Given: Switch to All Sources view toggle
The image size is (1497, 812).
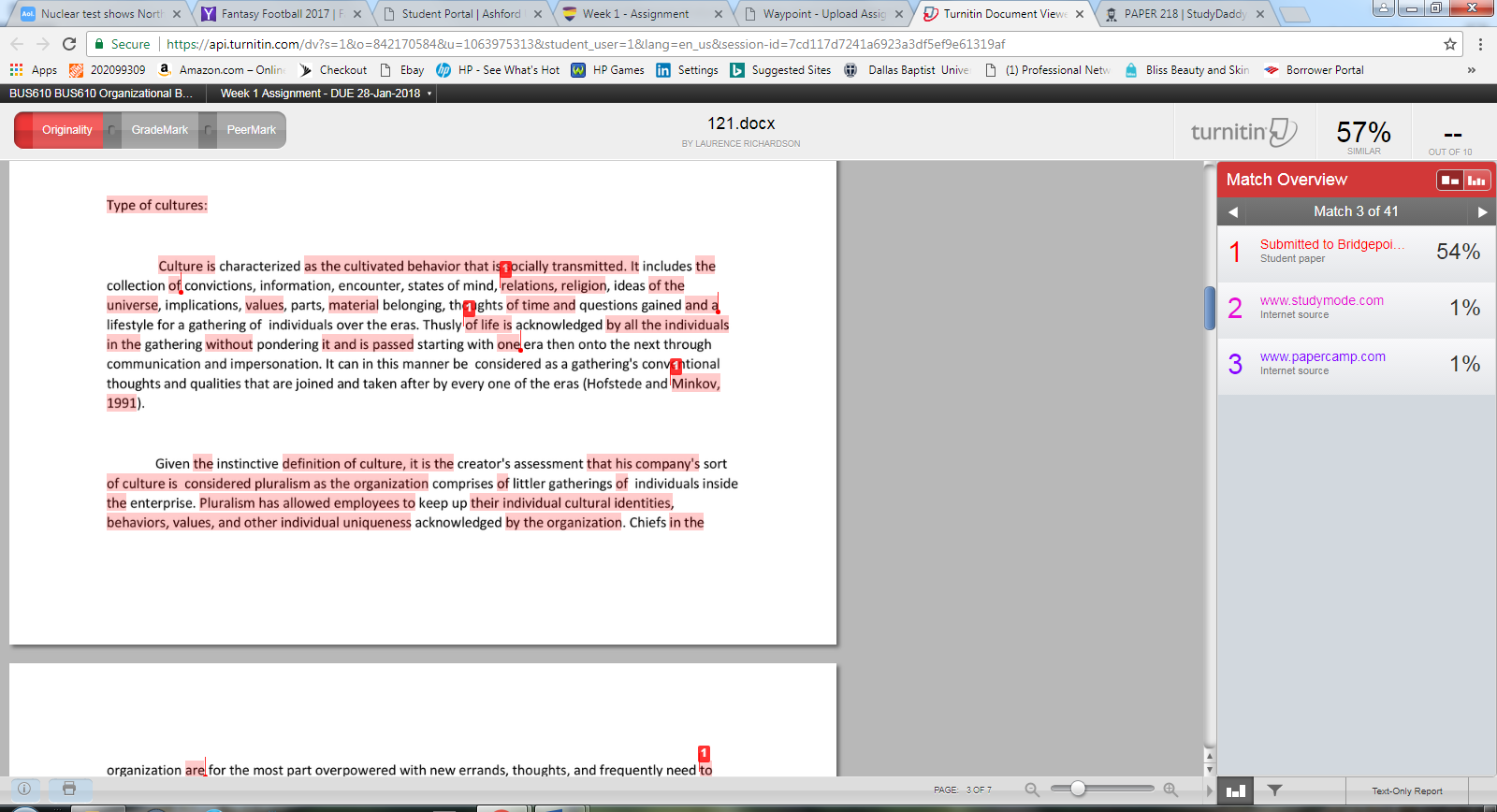Looking at the screenshot, I should 1476,181.
